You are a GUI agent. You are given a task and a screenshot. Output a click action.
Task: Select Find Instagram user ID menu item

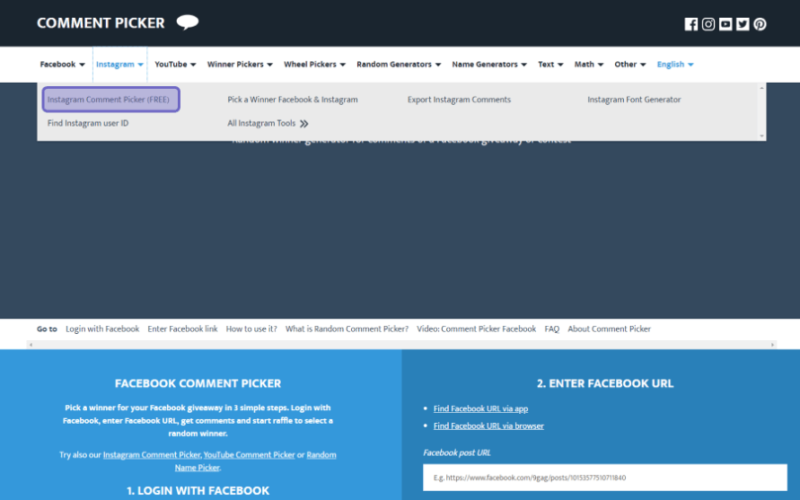(x=88, y=123)
